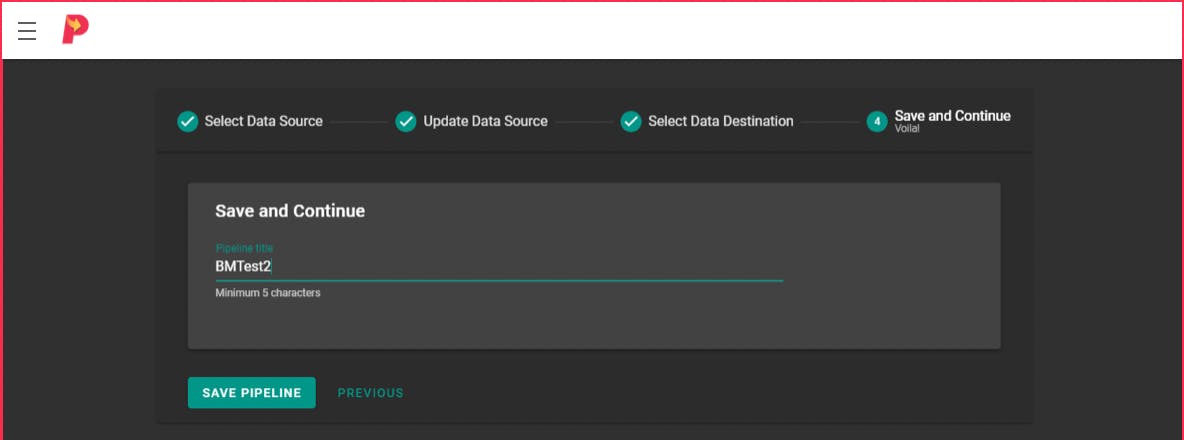
Task: Select the Save and Continue step label
Action: coord(952,116)
